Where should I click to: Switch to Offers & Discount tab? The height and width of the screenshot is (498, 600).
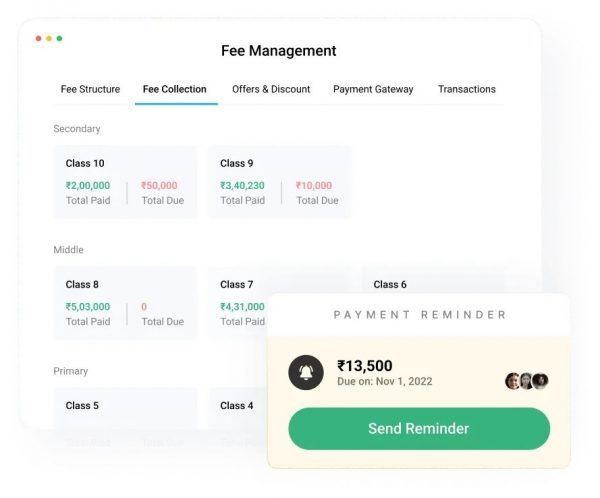pos(271,89)
